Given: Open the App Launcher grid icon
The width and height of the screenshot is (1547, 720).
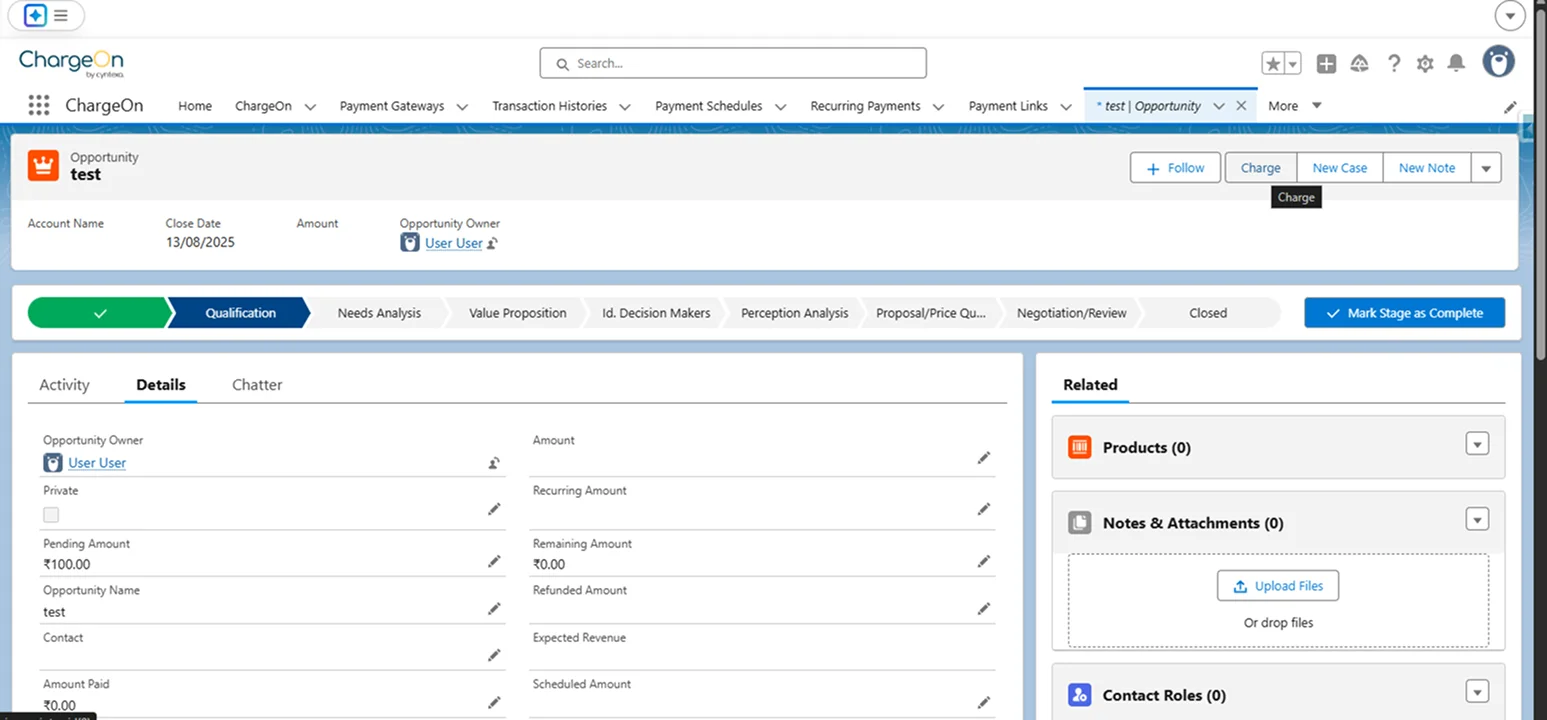Looking at the screenshot, I should click(39, 106).
